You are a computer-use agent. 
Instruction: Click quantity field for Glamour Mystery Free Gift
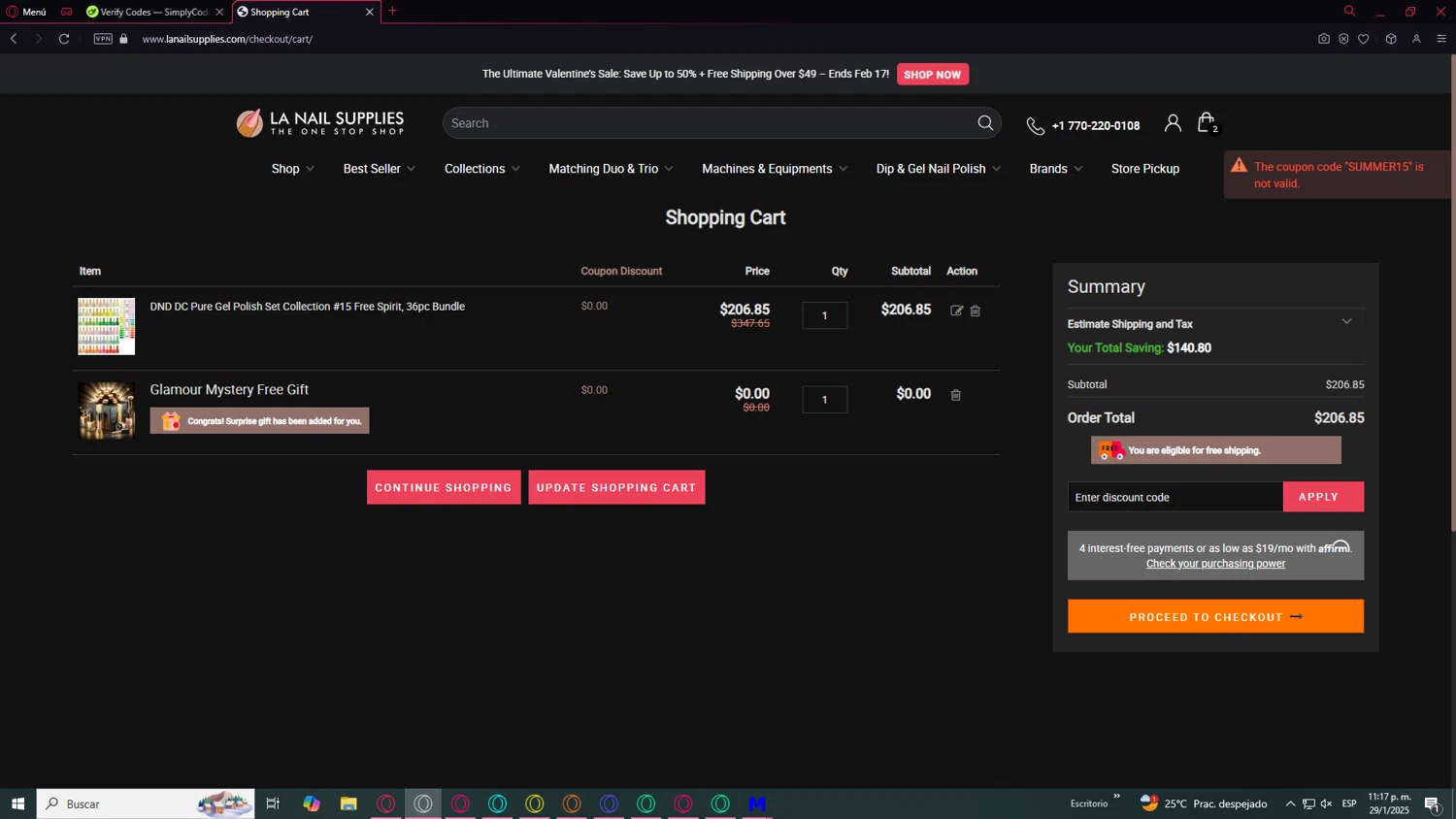click(824, 400)
